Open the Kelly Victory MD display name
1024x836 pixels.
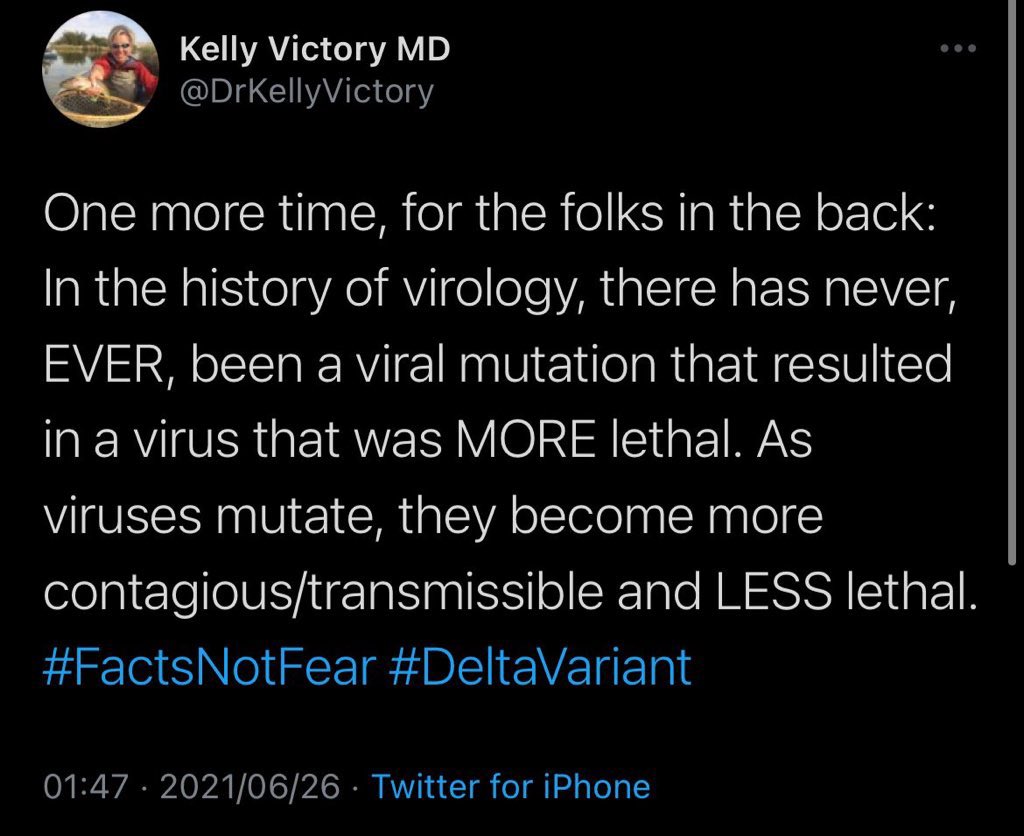(314, 50)
